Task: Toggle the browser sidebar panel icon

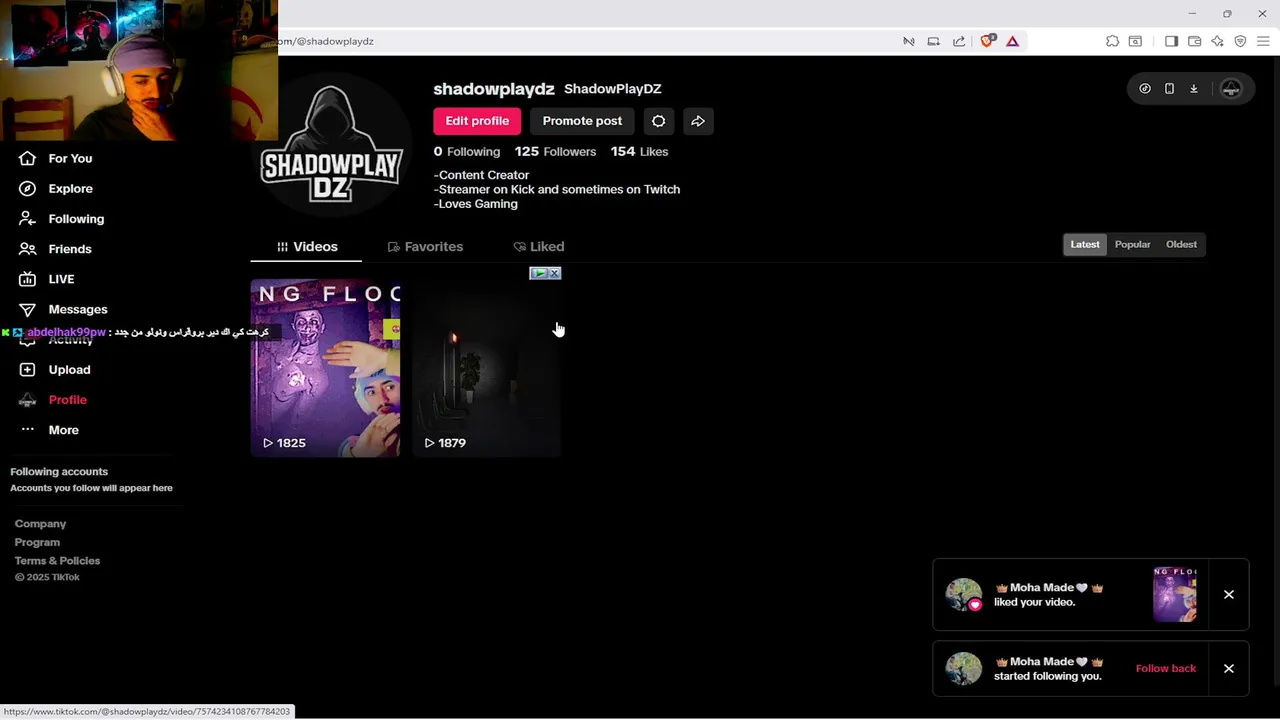Action: coord(1171,41)
